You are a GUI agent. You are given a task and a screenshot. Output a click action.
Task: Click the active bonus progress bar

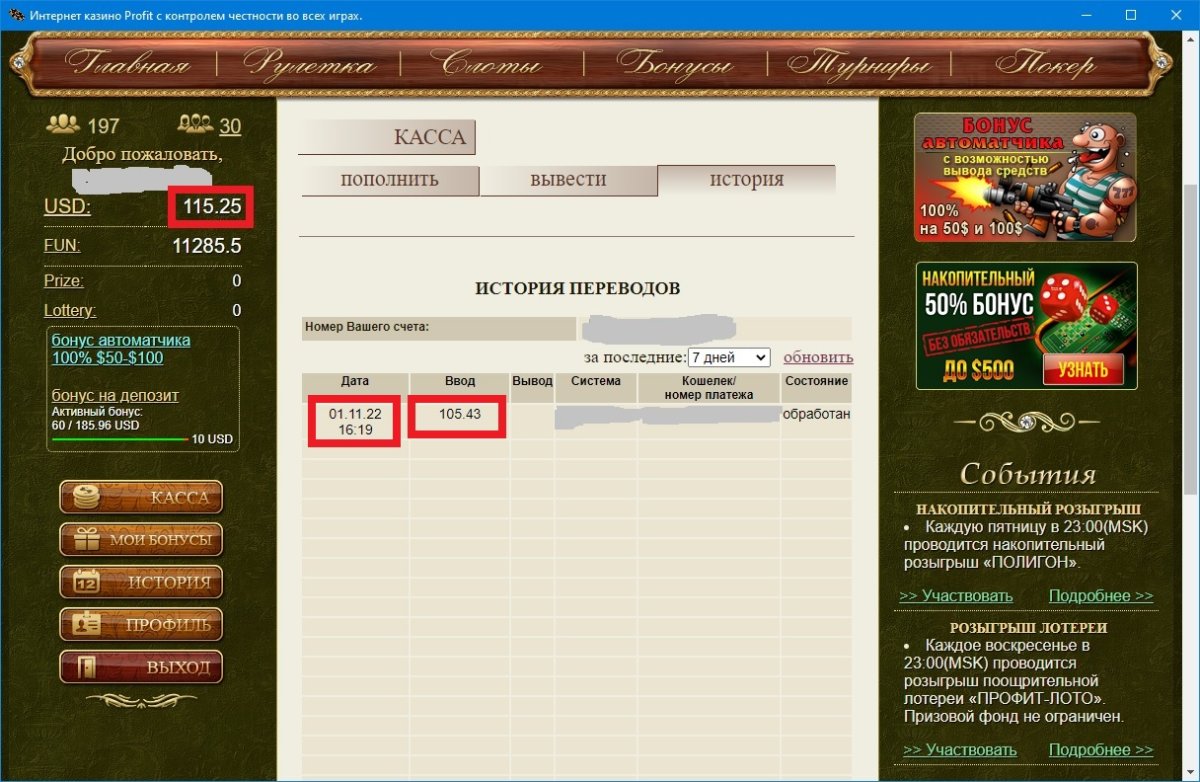pos(119,439)
